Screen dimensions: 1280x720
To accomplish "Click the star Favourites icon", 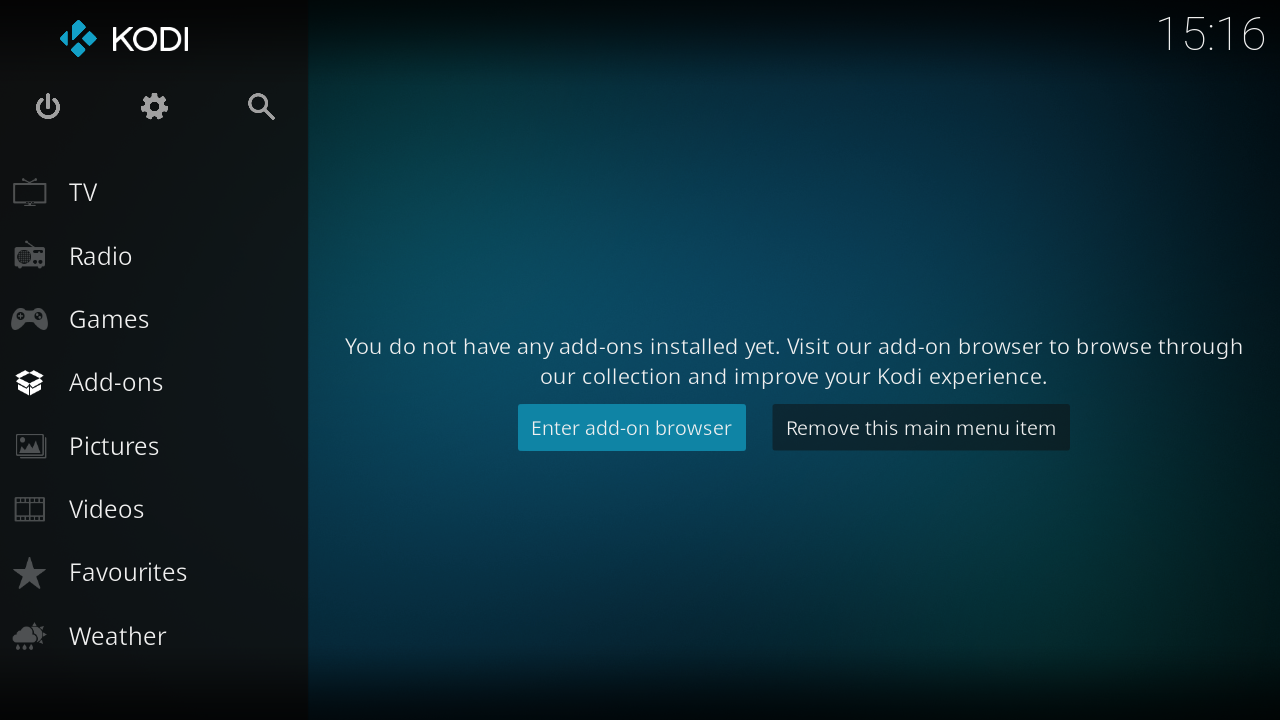I will (30, 573).
